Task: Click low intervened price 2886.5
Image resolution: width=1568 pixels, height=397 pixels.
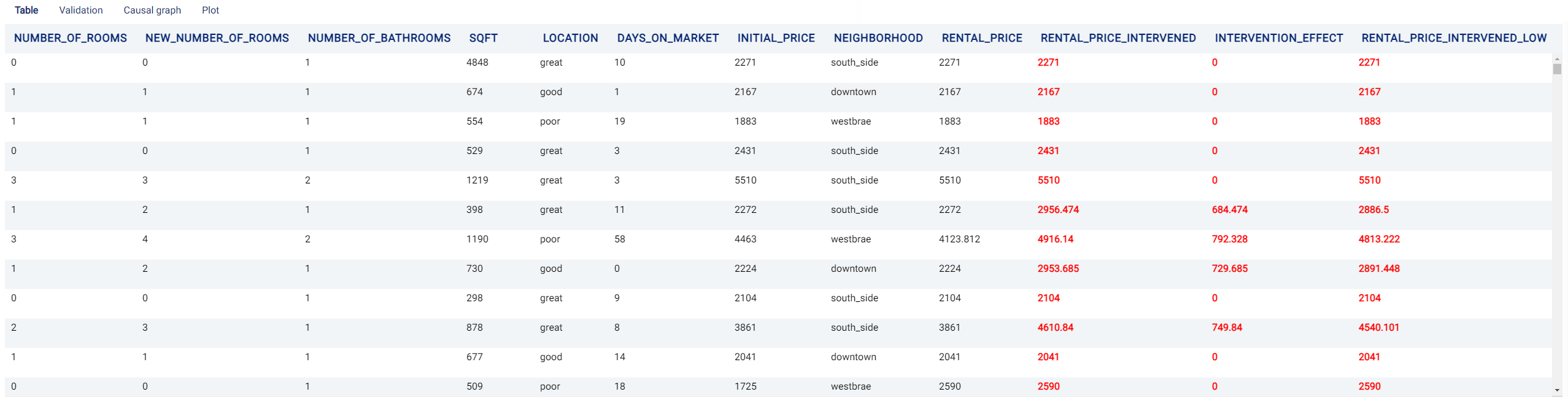Action: click(x=1373, y=210)
